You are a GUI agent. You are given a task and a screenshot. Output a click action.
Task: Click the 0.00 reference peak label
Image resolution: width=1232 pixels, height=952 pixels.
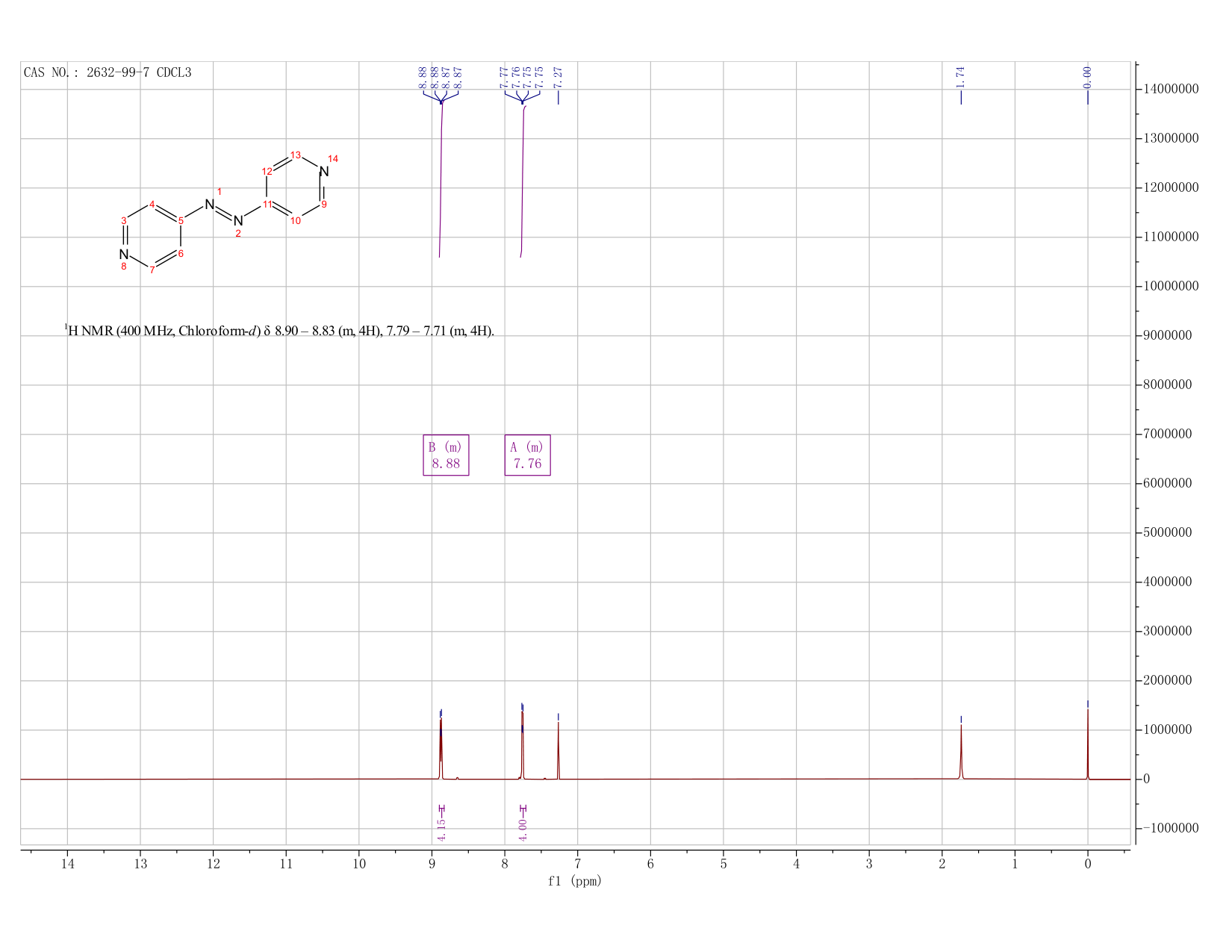point(1087,77)
